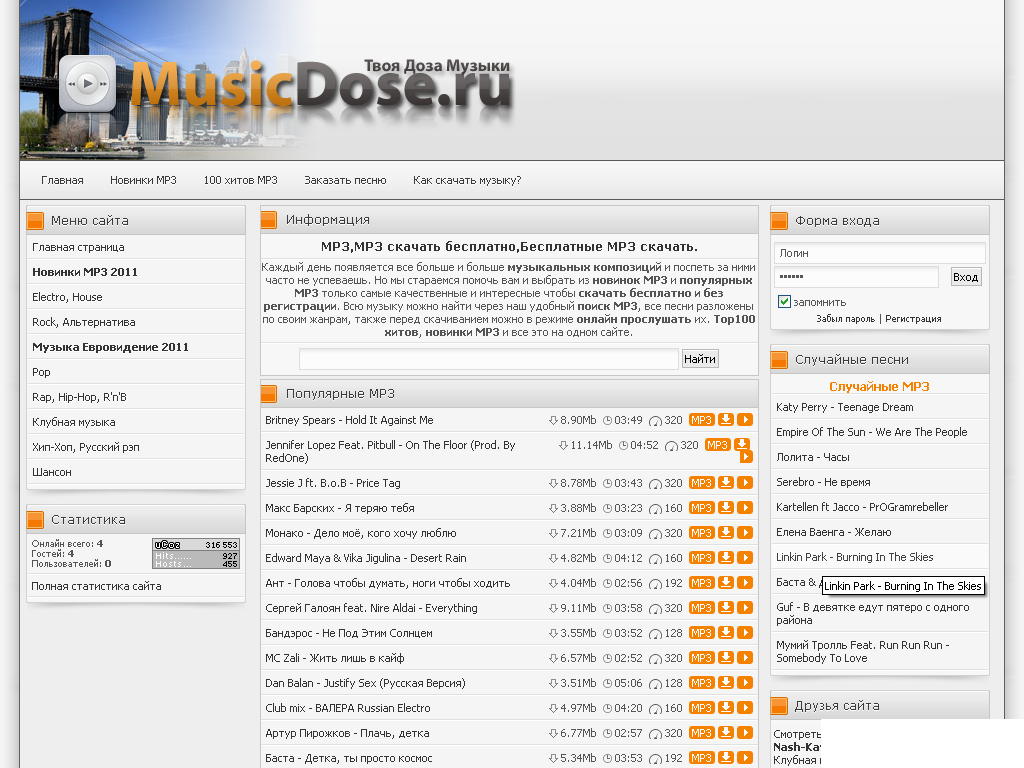Open random song Лолита - Часы
Viewport: 1024px width, 768px height.
[812, 457]
